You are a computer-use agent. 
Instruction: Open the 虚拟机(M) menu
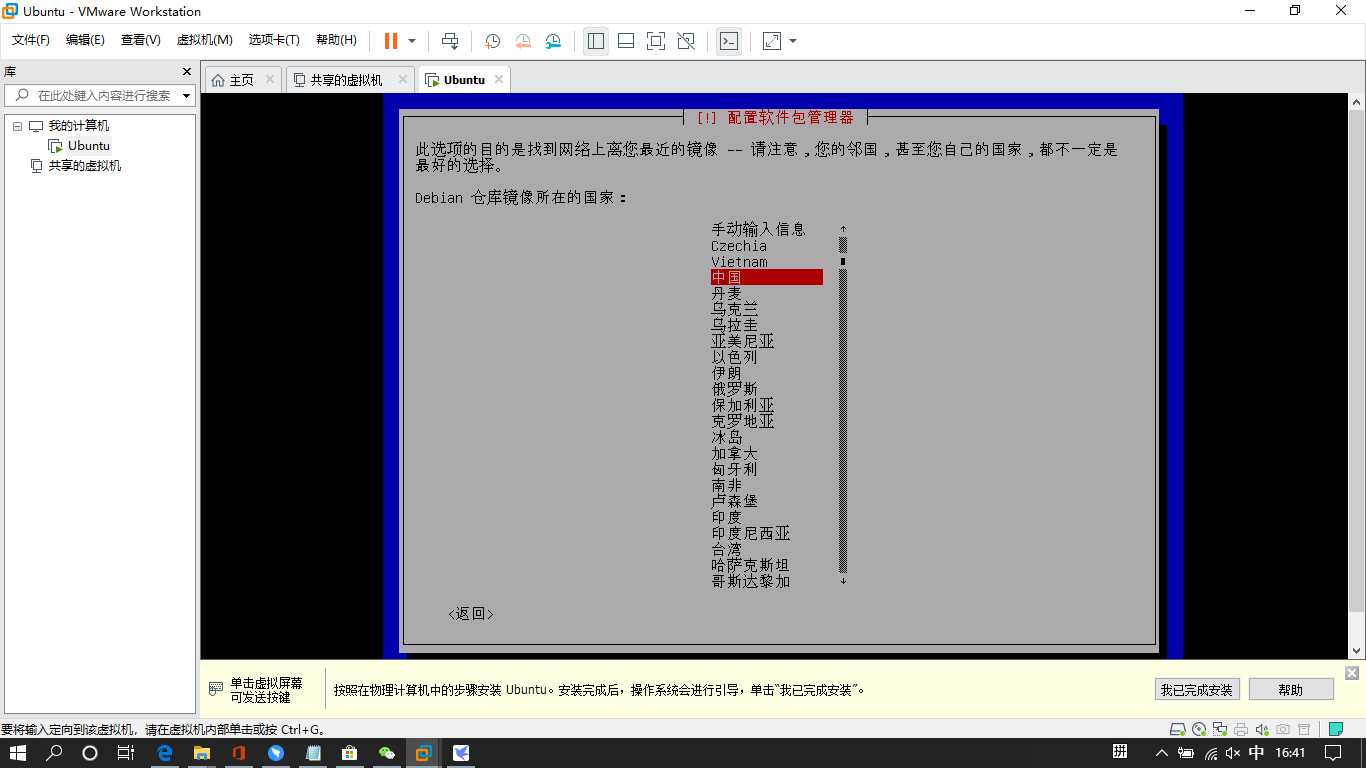tap(204, 40)
